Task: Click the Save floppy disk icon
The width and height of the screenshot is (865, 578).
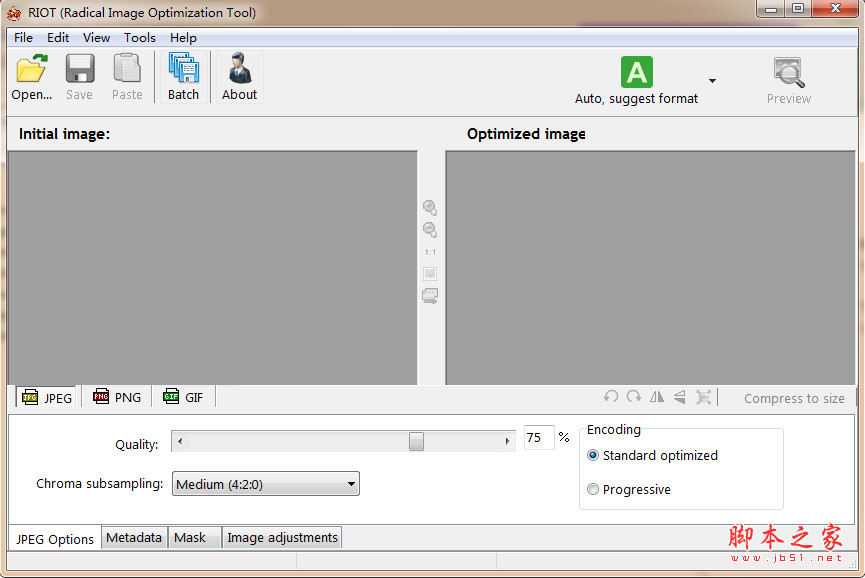Action: coord(79,68)
